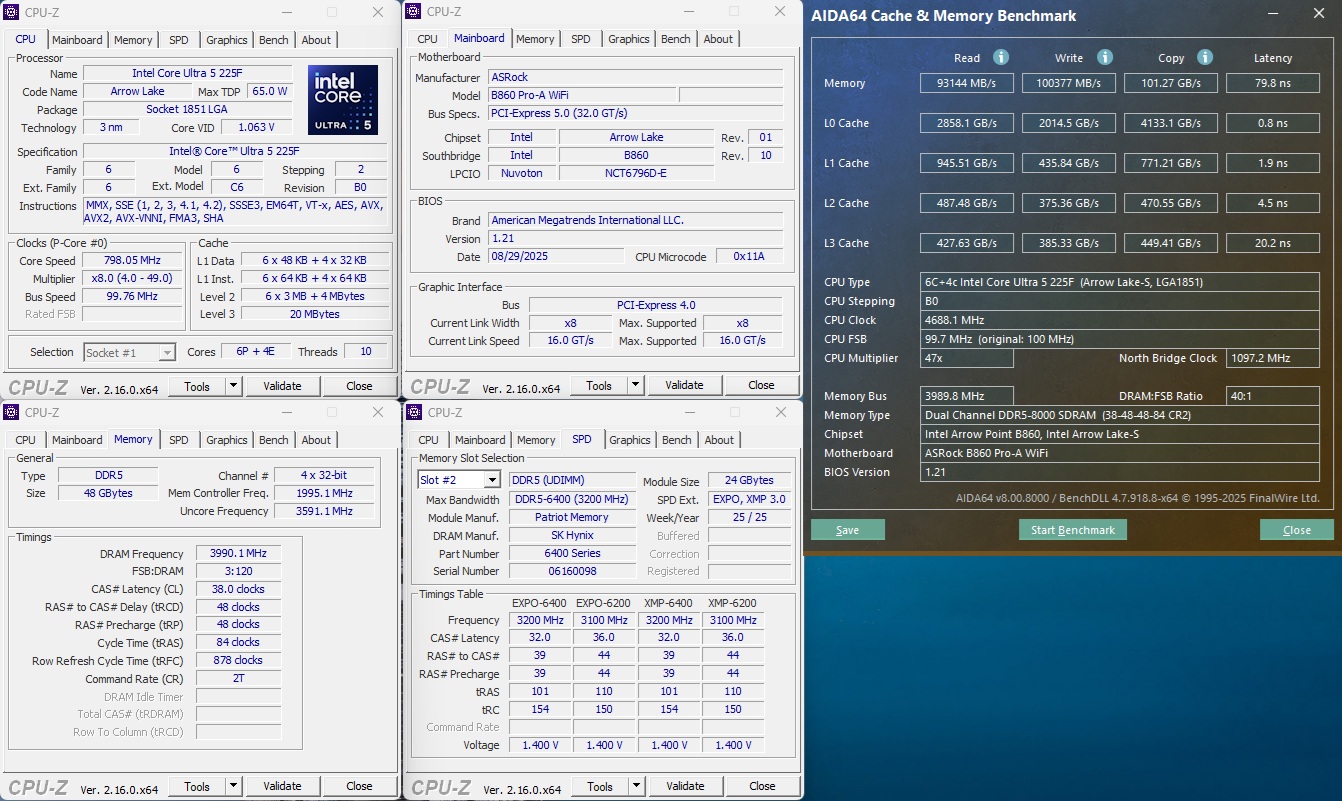The image size is (1342, 801).
Task: Open the Graphics tab in the SPD window
Action: click(630, 440)
